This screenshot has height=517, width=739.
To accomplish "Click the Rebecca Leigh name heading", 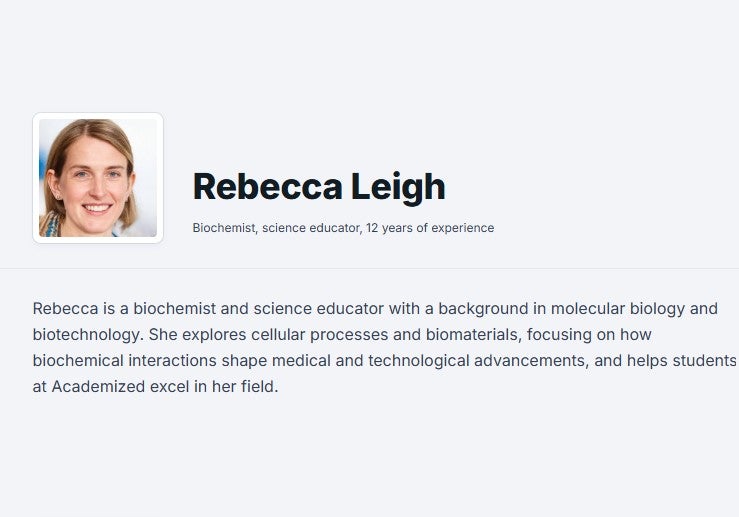I will tap(319, 187).
